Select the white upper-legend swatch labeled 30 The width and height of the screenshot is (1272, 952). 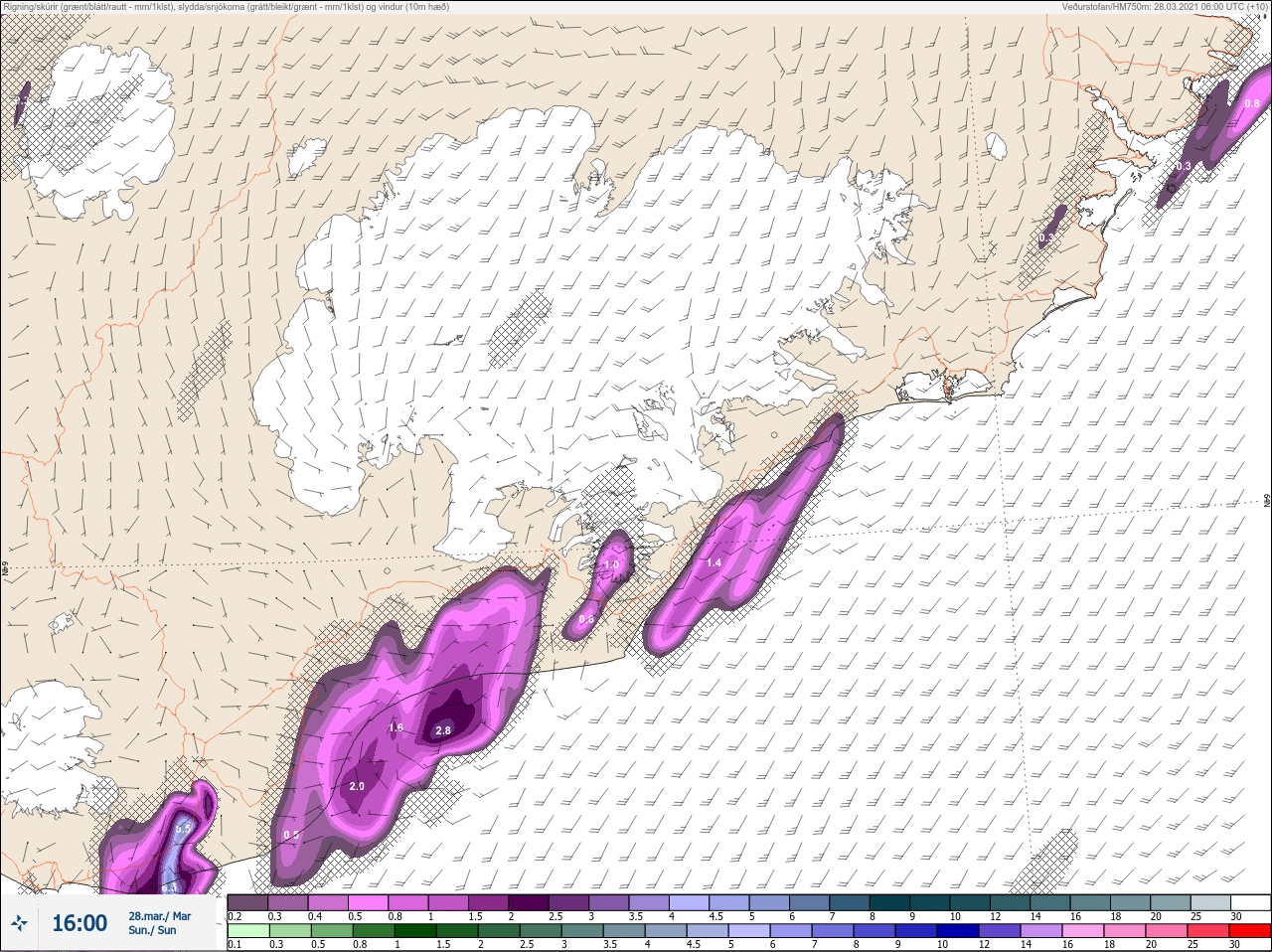point(1249,902)
